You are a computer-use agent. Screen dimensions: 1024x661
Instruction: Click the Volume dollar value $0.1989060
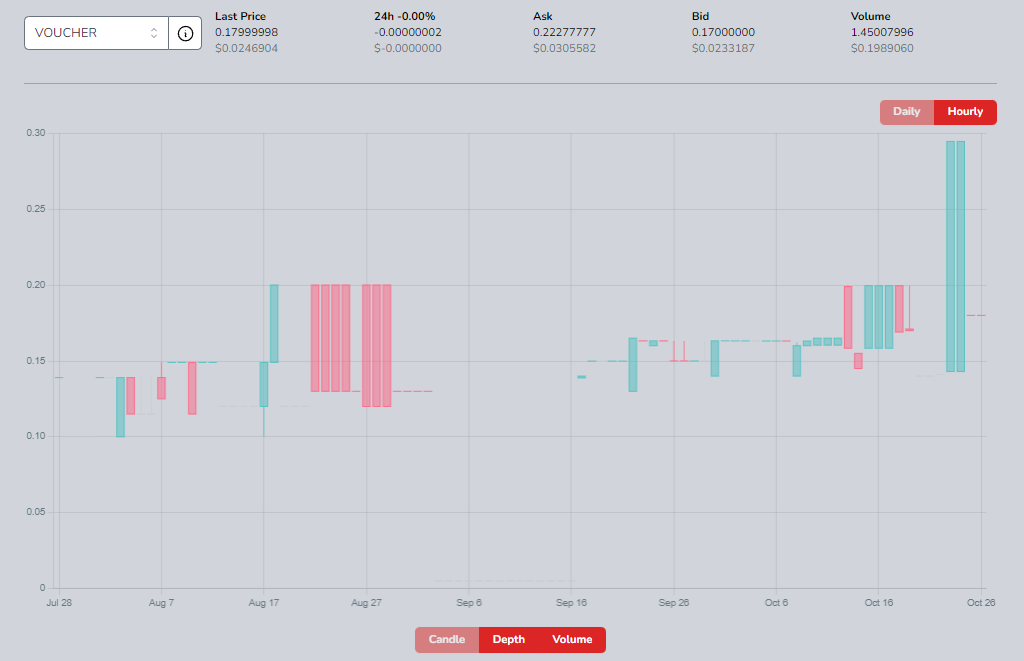(x=882, y=48)
